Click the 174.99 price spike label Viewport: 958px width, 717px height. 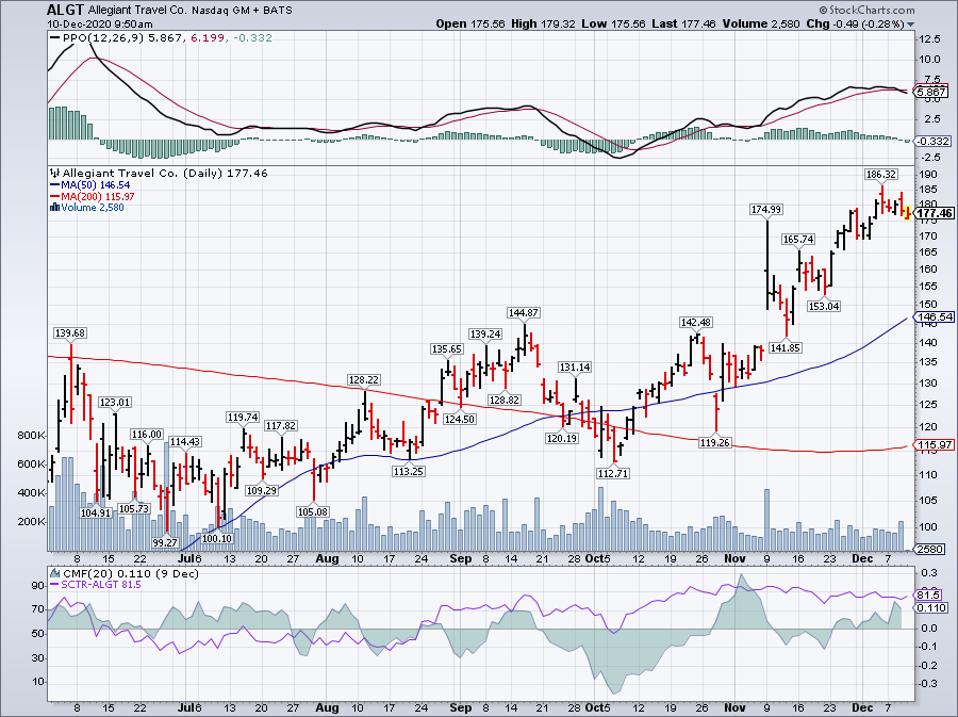click(x=766, y=209)
